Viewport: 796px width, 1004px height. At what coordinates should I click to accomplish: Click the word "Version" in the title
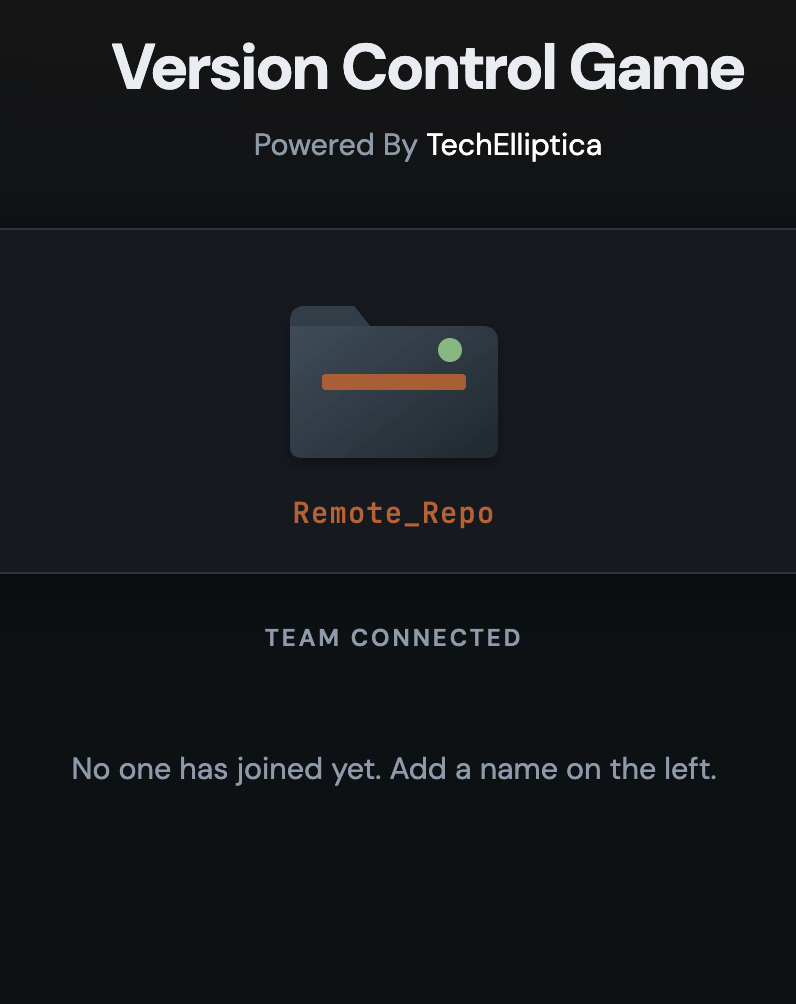pos(220,68)
